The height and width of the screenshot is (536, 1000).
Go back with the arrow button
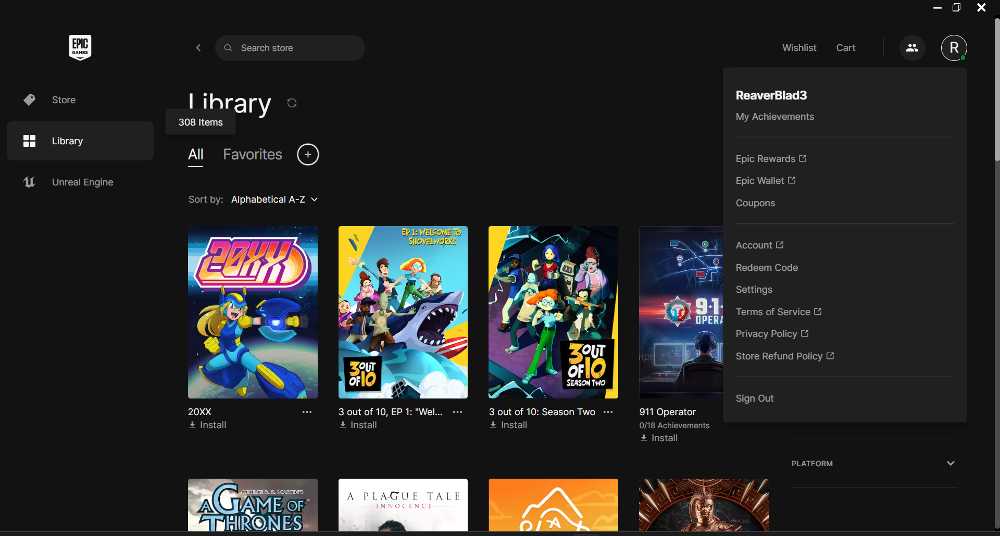(x=198, y=48)
